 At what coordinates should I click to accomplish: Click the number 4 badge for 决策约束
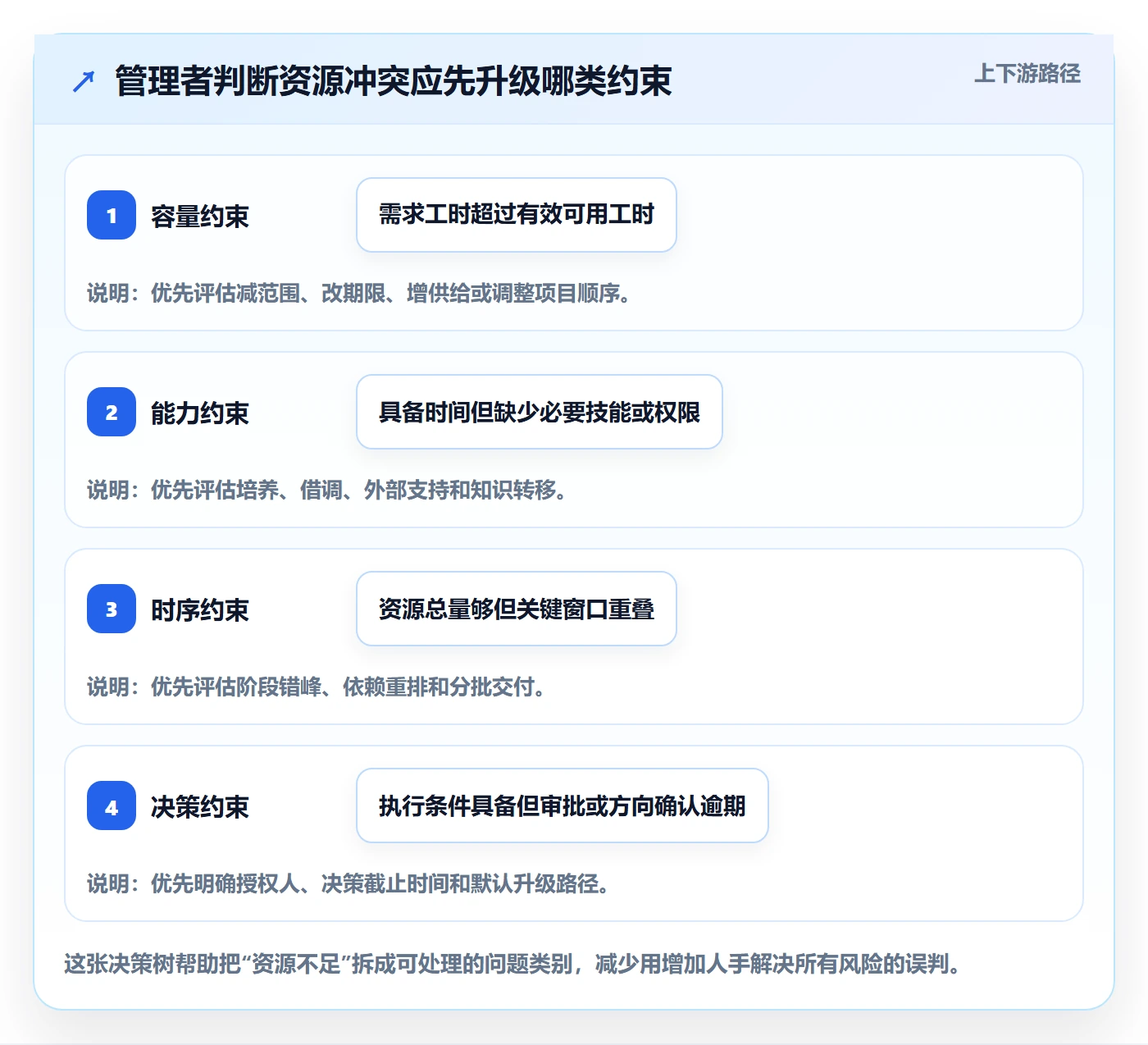click(112, 805)
